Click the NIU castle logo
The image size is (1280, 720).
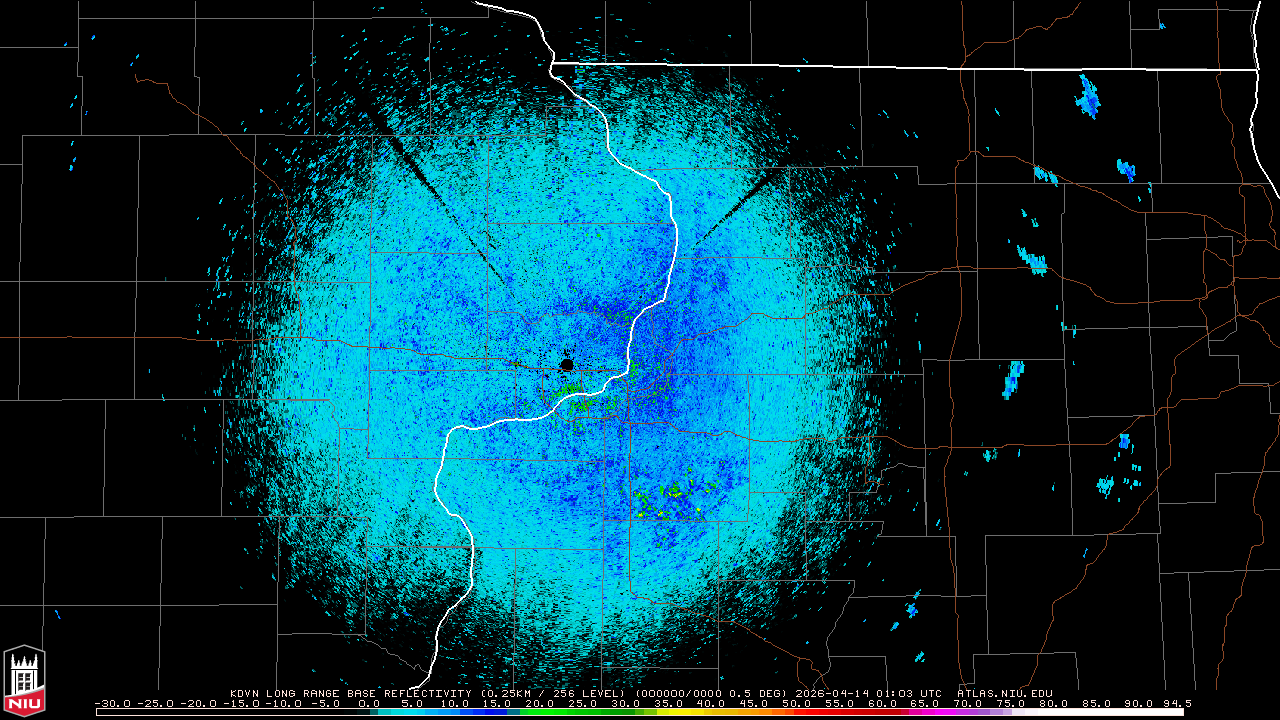(x=24, y=680)
